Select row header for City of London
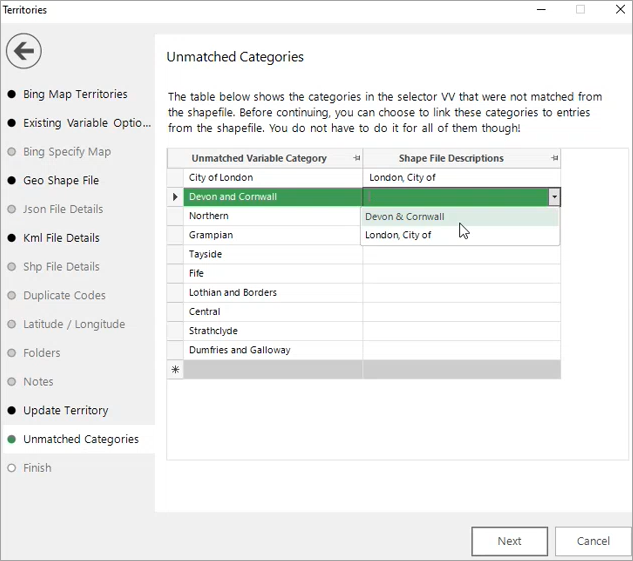Image resolution: width=633 pixels, height=561 pixels. (175, 178)
